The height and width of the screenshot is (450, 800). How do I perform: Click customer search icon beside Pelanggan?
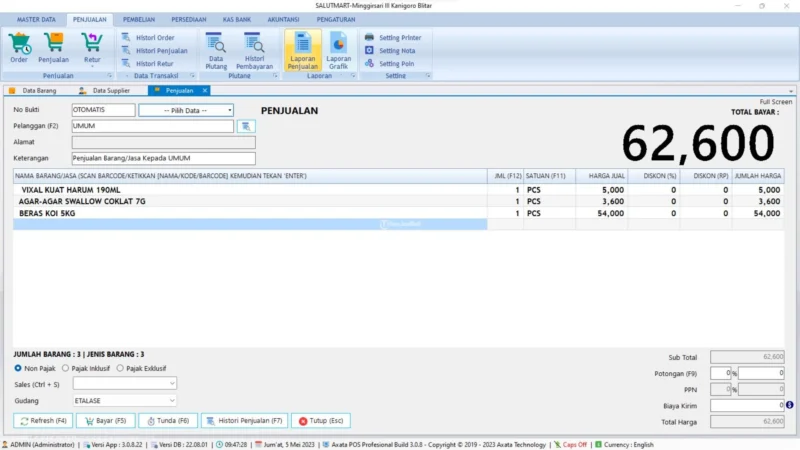click(246, 126)
